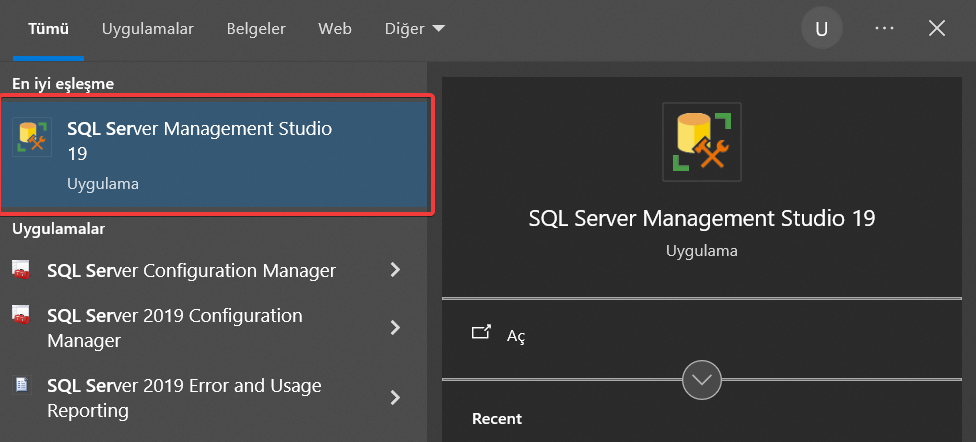Viewport: 976px width, 442px height.
Task: Select the Tümü tab
Action: pyautogui.click(x=49, y=29)
